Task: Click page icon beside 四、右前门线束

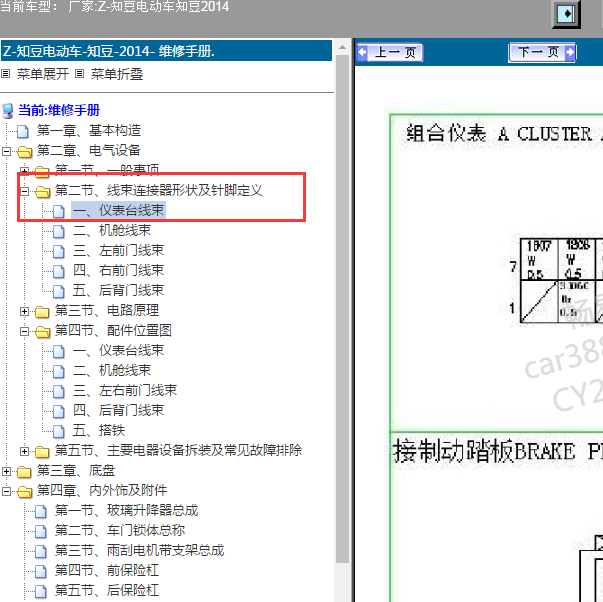Action: coord(58,271)
